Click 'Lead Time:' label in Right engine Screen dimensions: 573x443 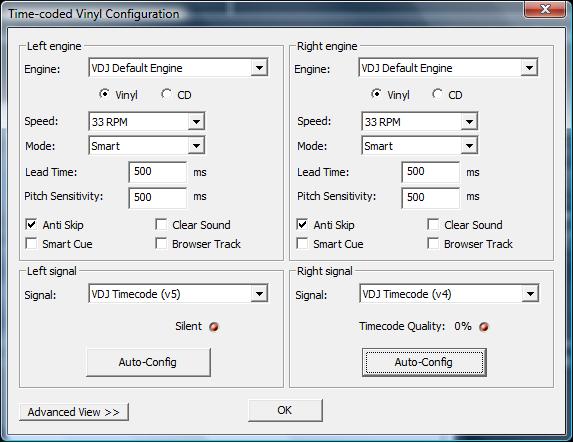[323, 172]
